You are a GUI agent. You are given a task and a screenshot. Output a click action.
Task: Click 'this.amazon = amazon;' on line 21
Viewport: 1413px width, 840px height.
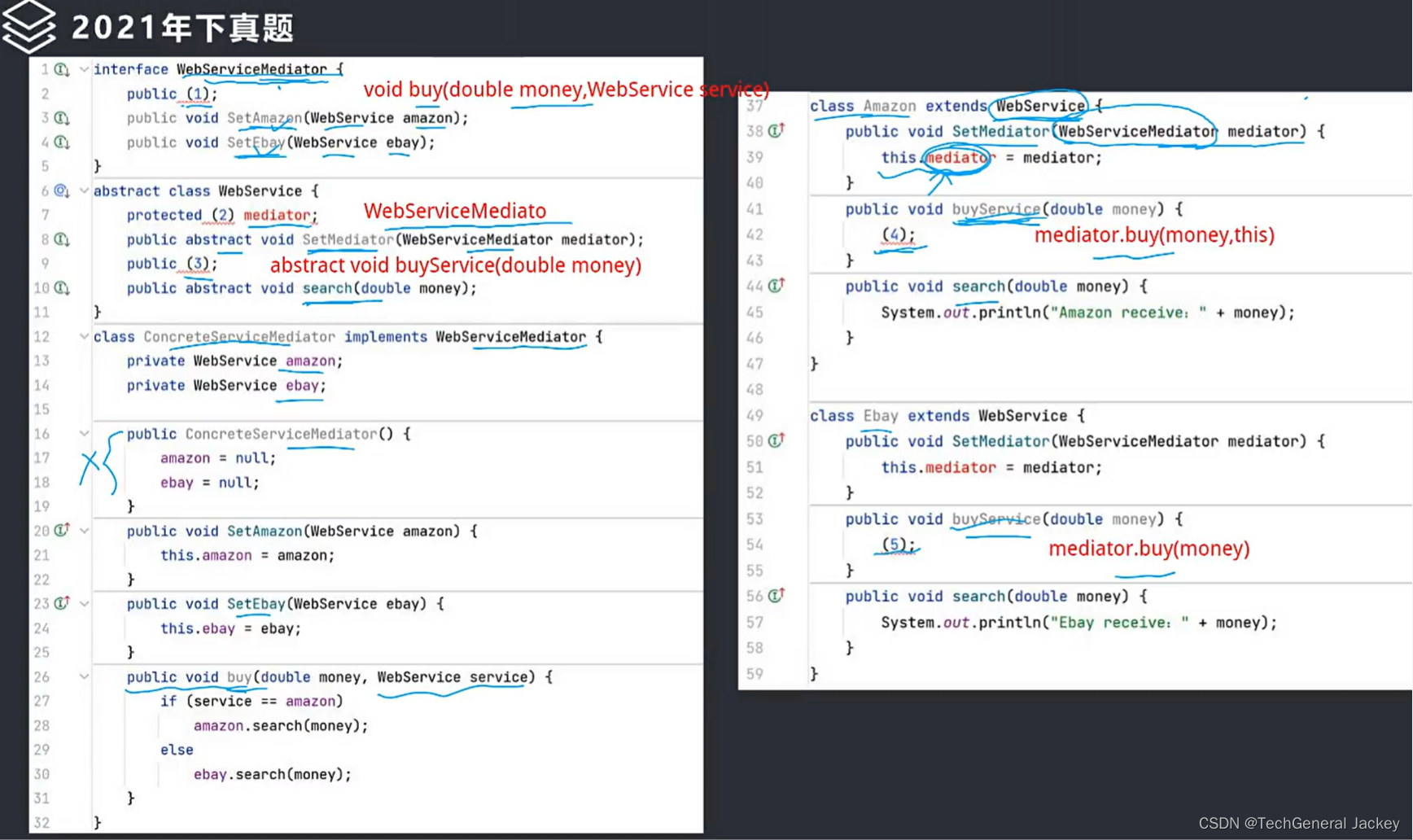[x=247, y=555]
